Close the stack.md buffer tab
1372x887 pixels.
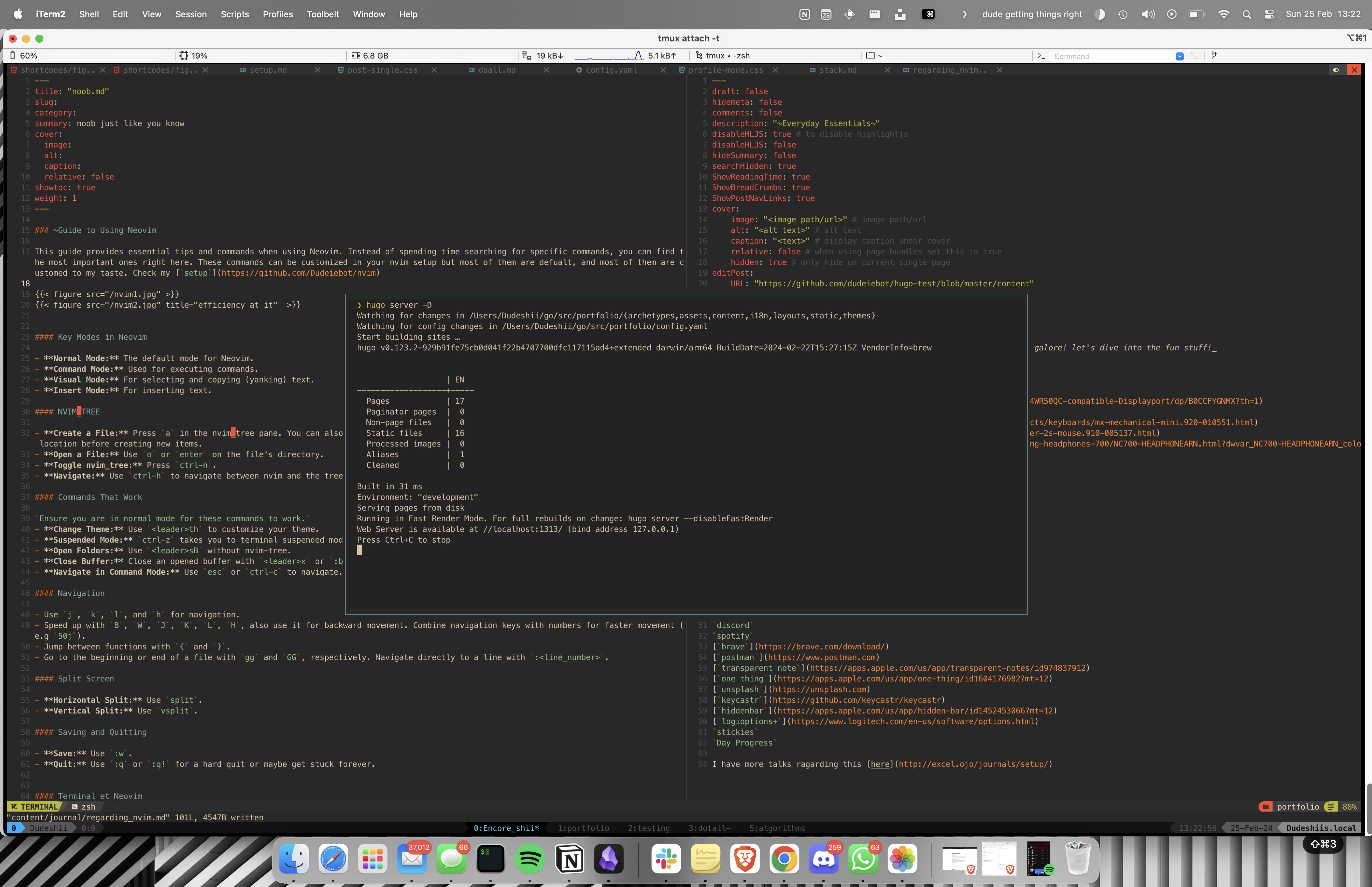tap(887, 70)
